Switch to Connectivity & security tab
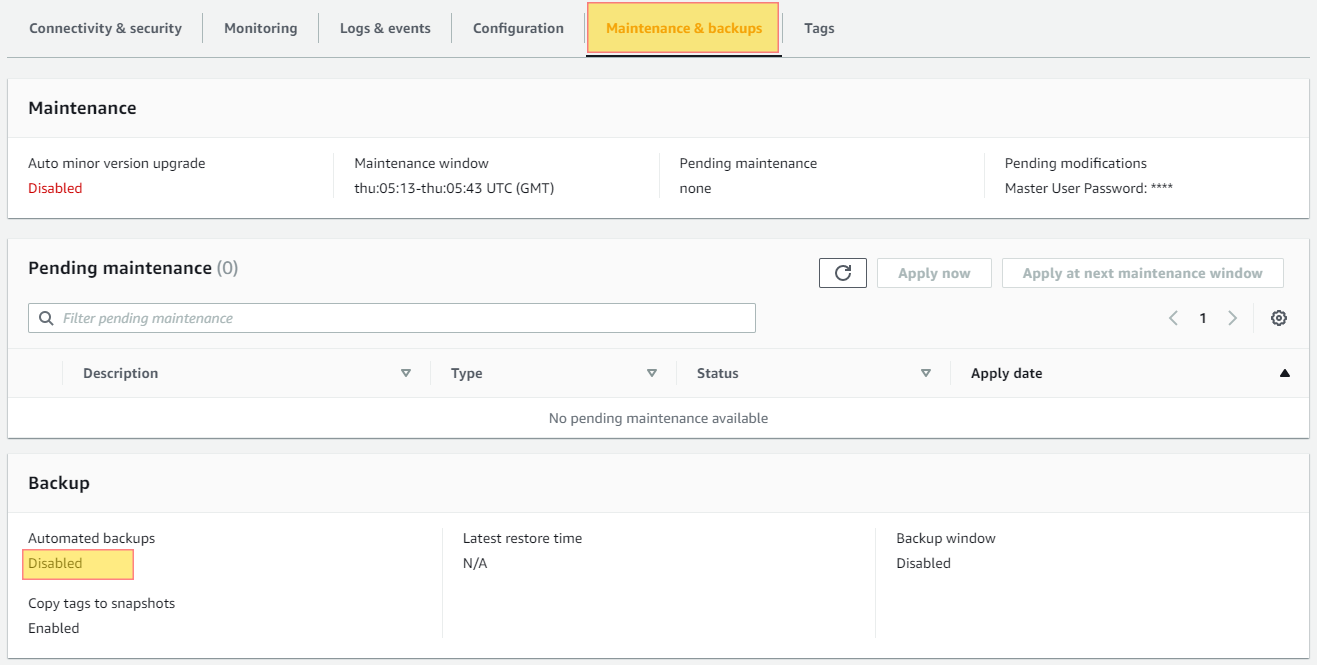Screen dimensions: 1317x665 [105, 28]
